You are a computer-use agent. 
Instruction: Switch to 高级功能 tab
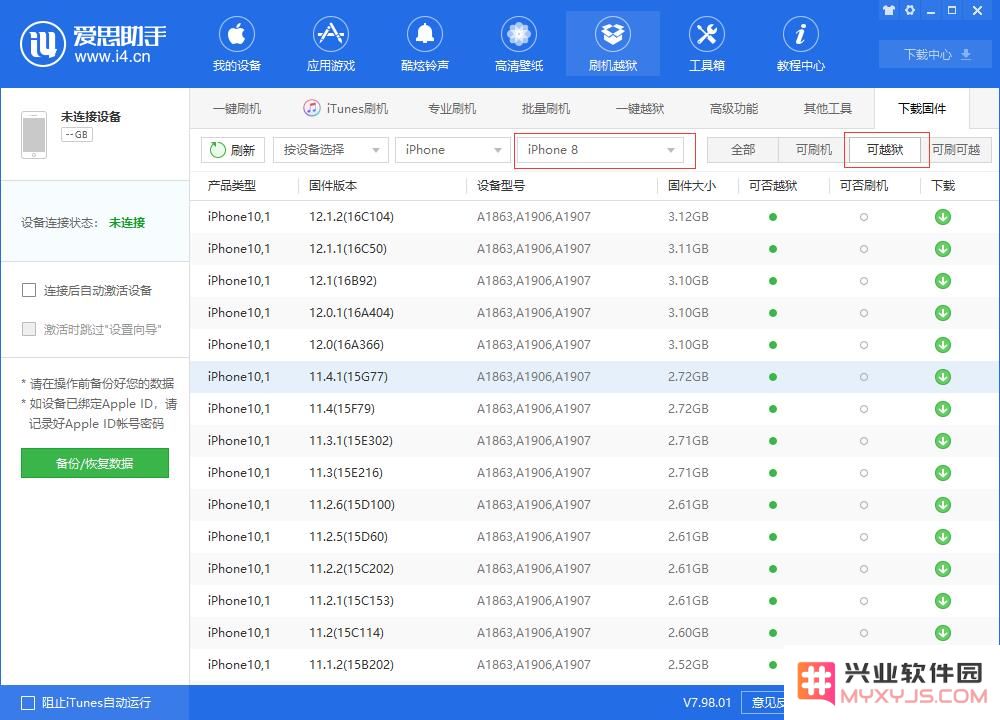point(734,108)
